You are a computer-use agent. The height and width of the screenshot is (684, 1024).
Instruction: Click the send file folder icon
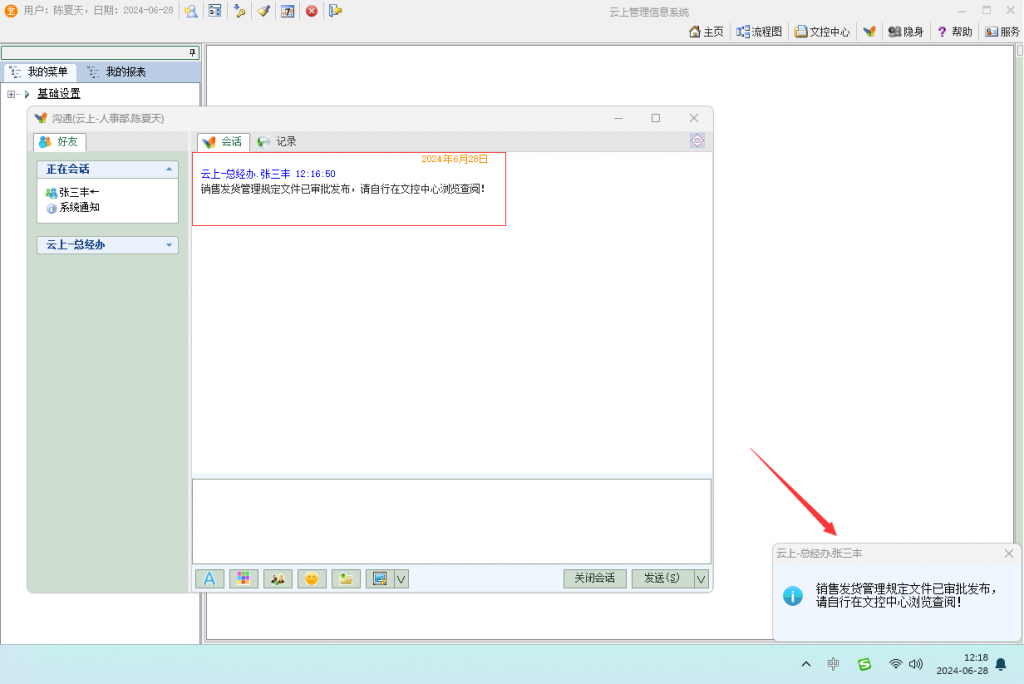coord(346,579)
